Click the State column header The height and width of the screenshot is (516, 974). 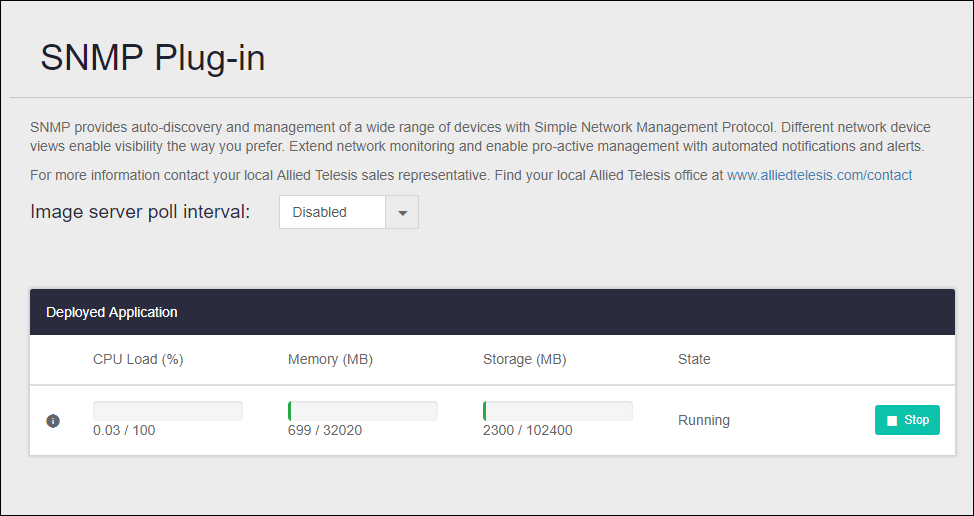(x=694, y=359)
